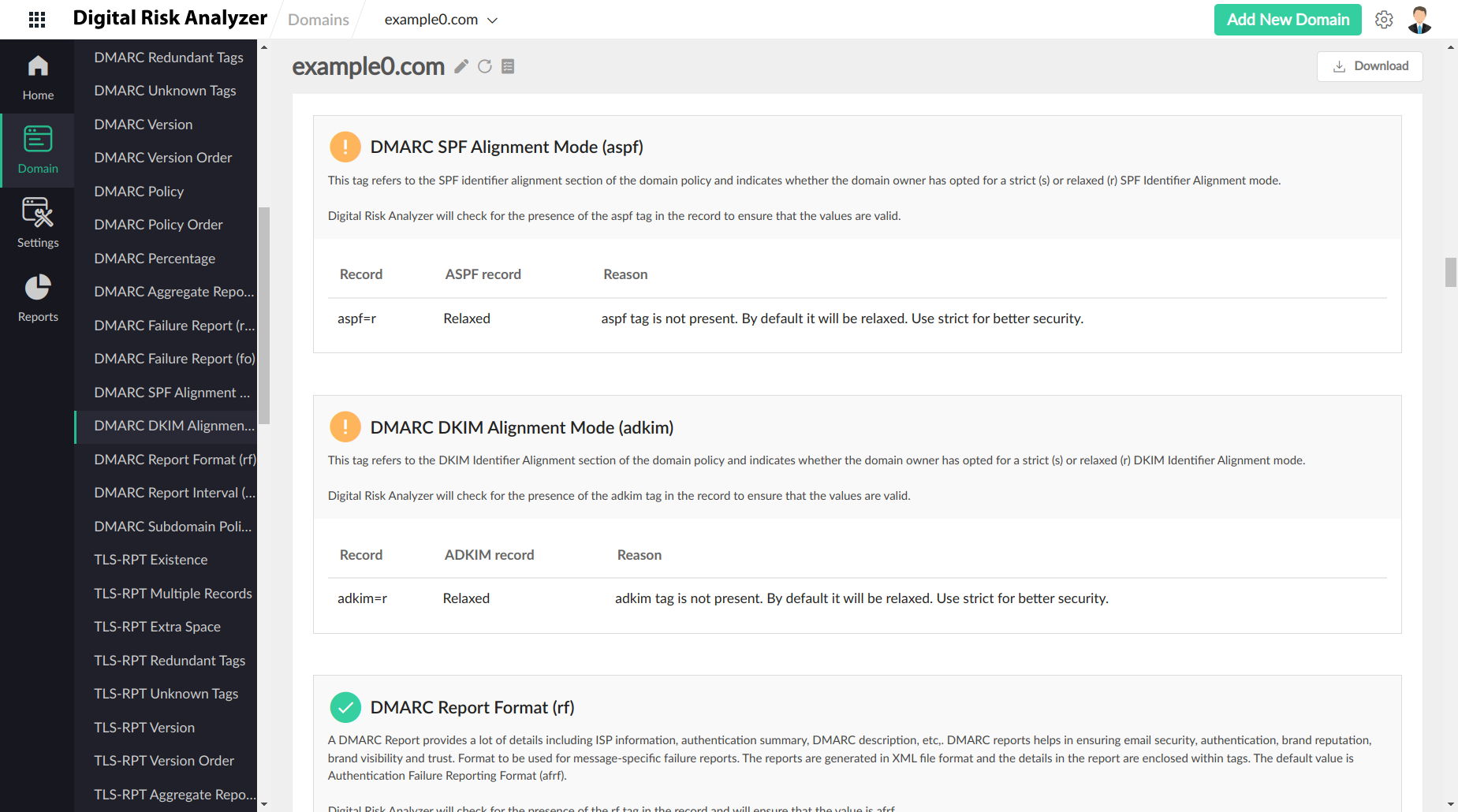The height and width of the screenshot is (812, 1458).
Task: Expand the example0.com domain selector
Action: click(493, 20)
